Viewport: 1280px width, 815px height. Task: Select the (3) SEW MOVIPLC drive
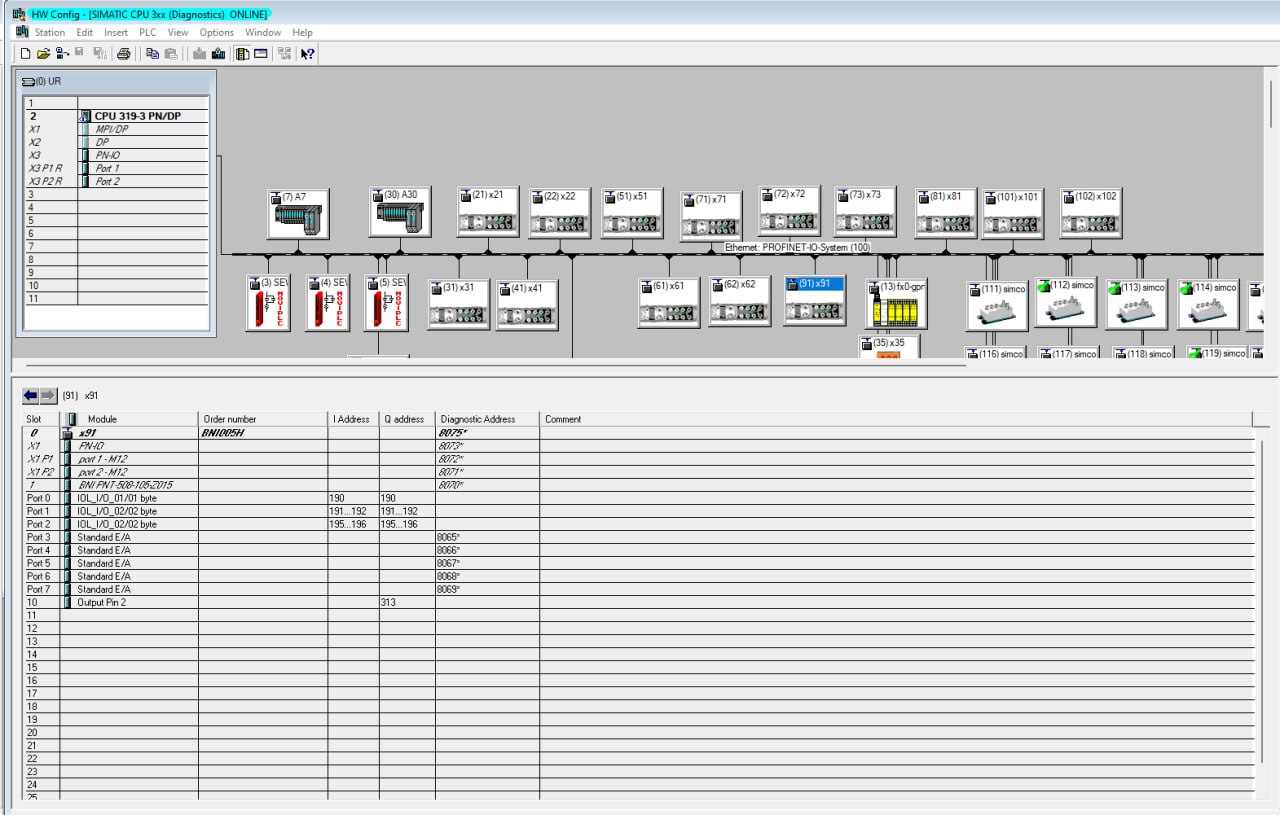point(268,303)
